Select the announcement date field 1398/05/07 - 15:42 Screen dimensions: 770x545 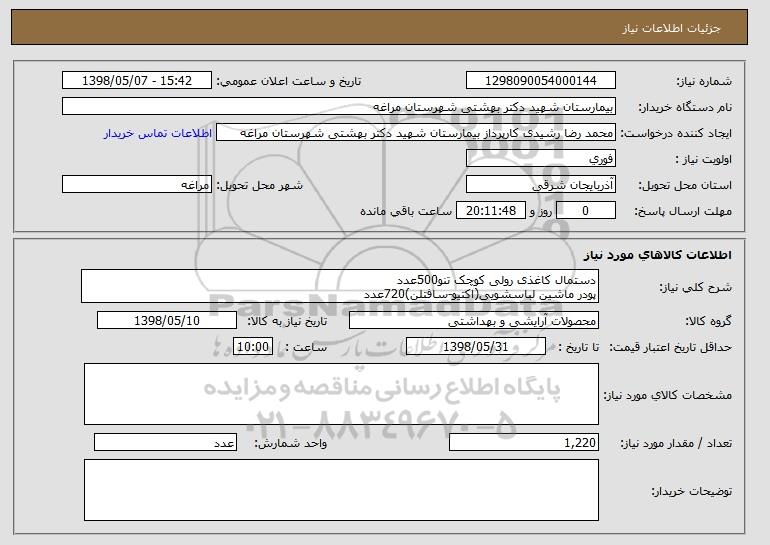click(137, 81)
